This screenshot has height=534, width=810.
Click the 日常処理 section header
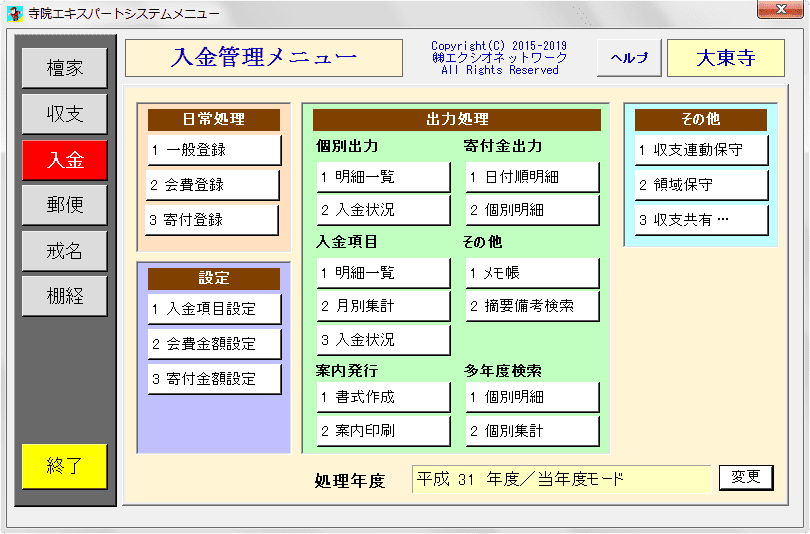tap(214, 119)
